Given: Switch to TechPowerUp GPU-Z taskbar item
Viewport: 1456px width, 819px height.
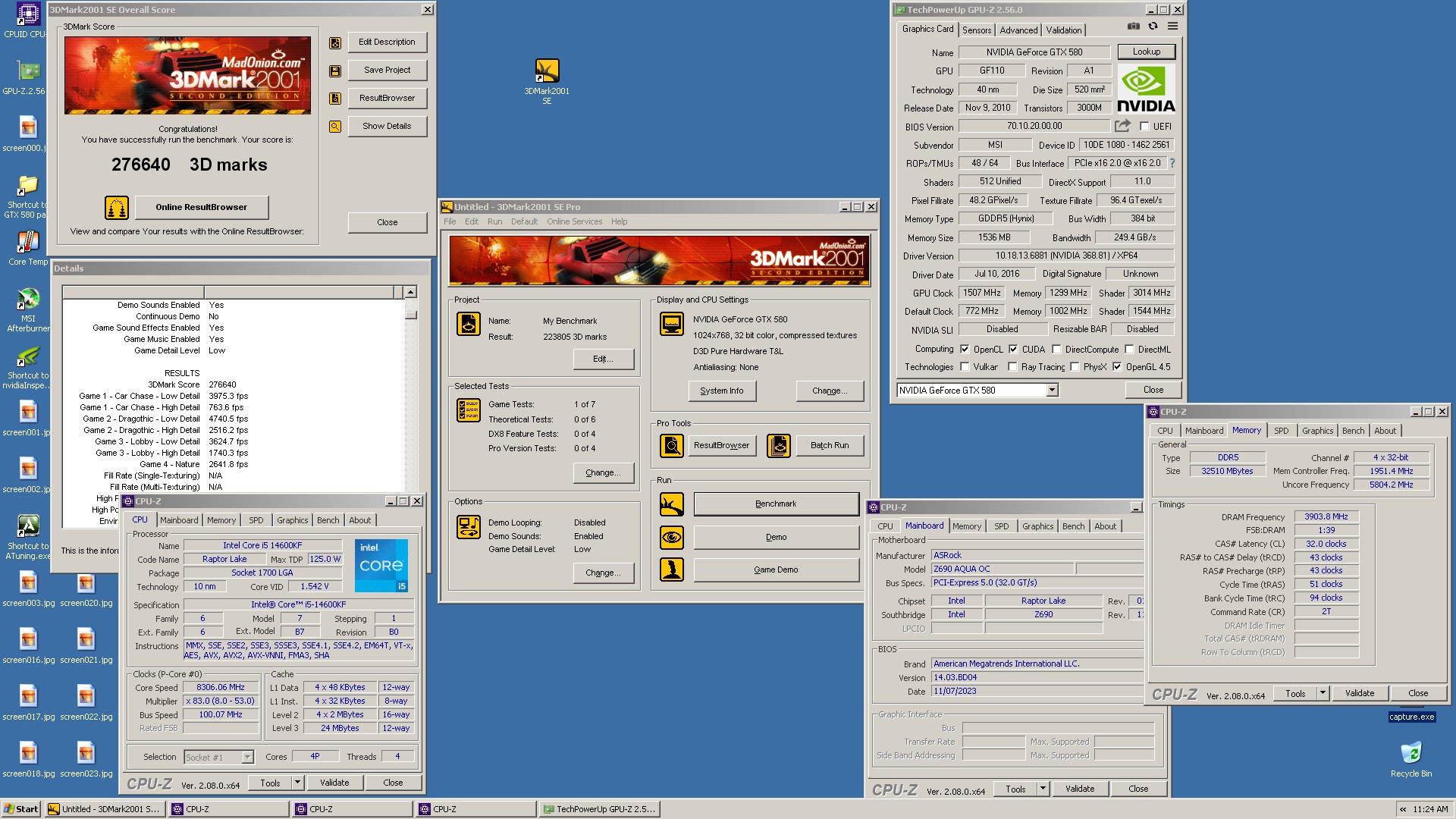Looking at the screenshot, I should pos(599,809).
